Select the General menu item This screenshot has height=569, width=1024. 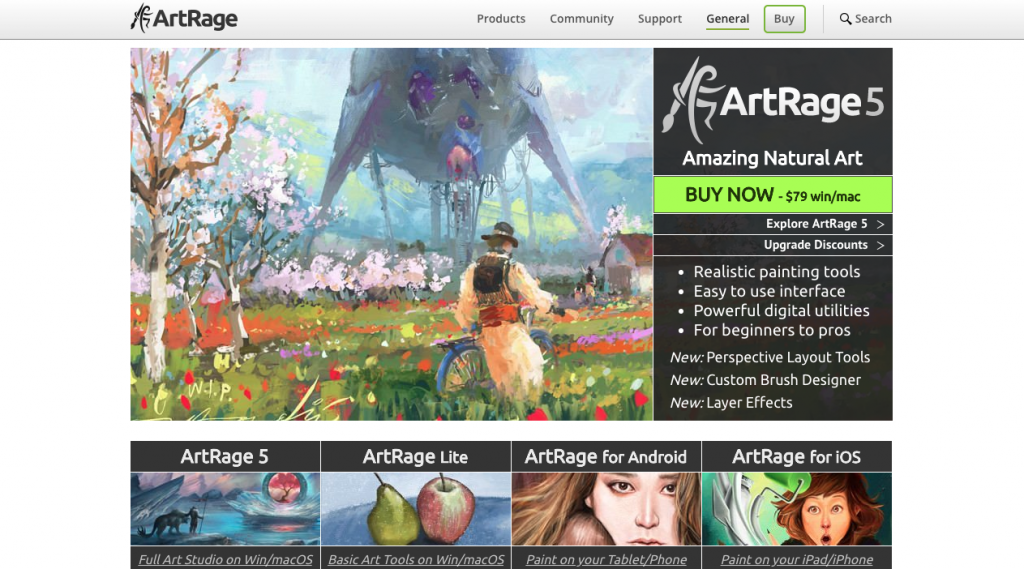coord(727,19)
